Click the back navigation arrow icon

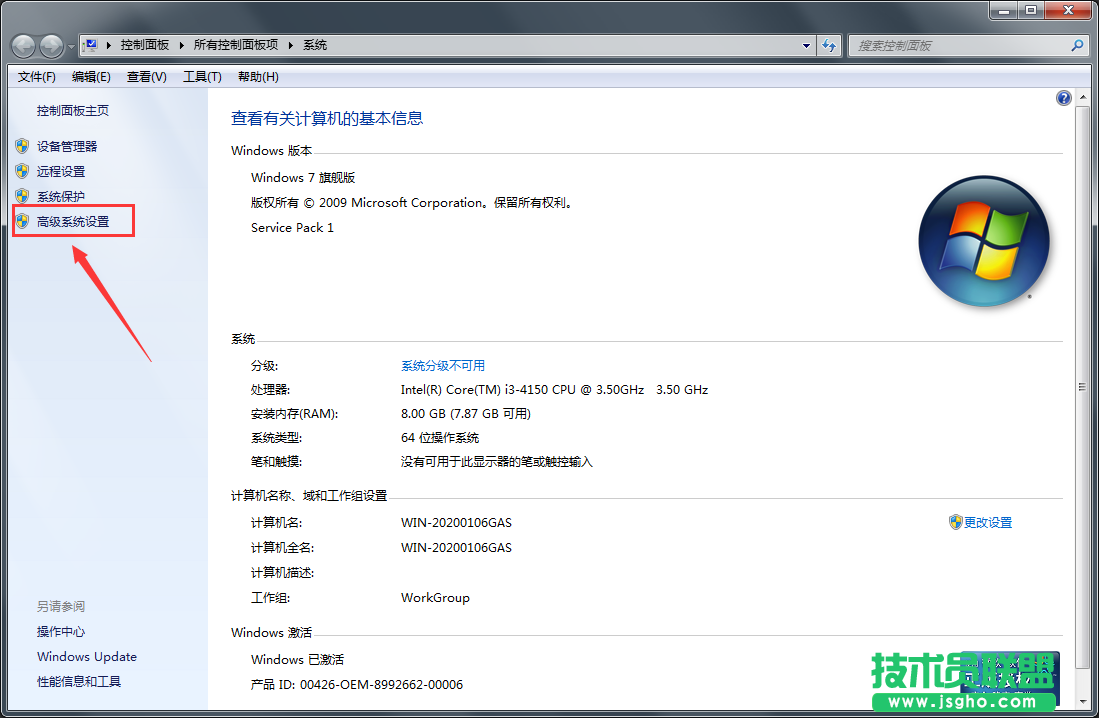[x=22, y=45]
